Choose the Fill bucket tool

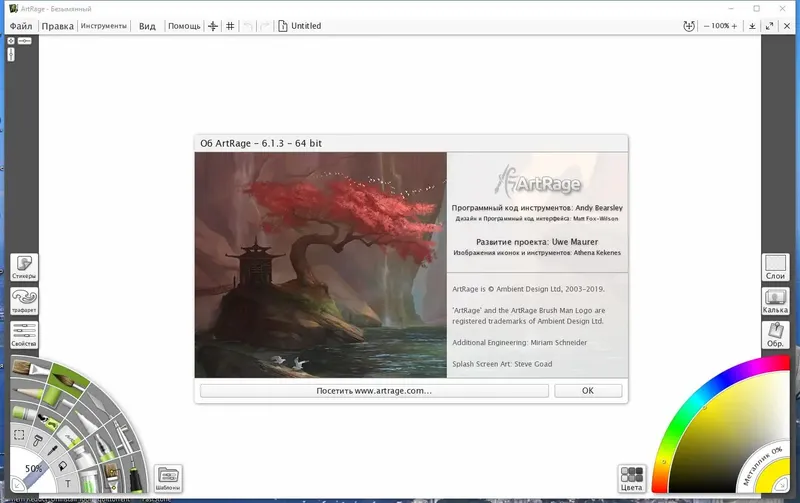(x=63, y=466)
